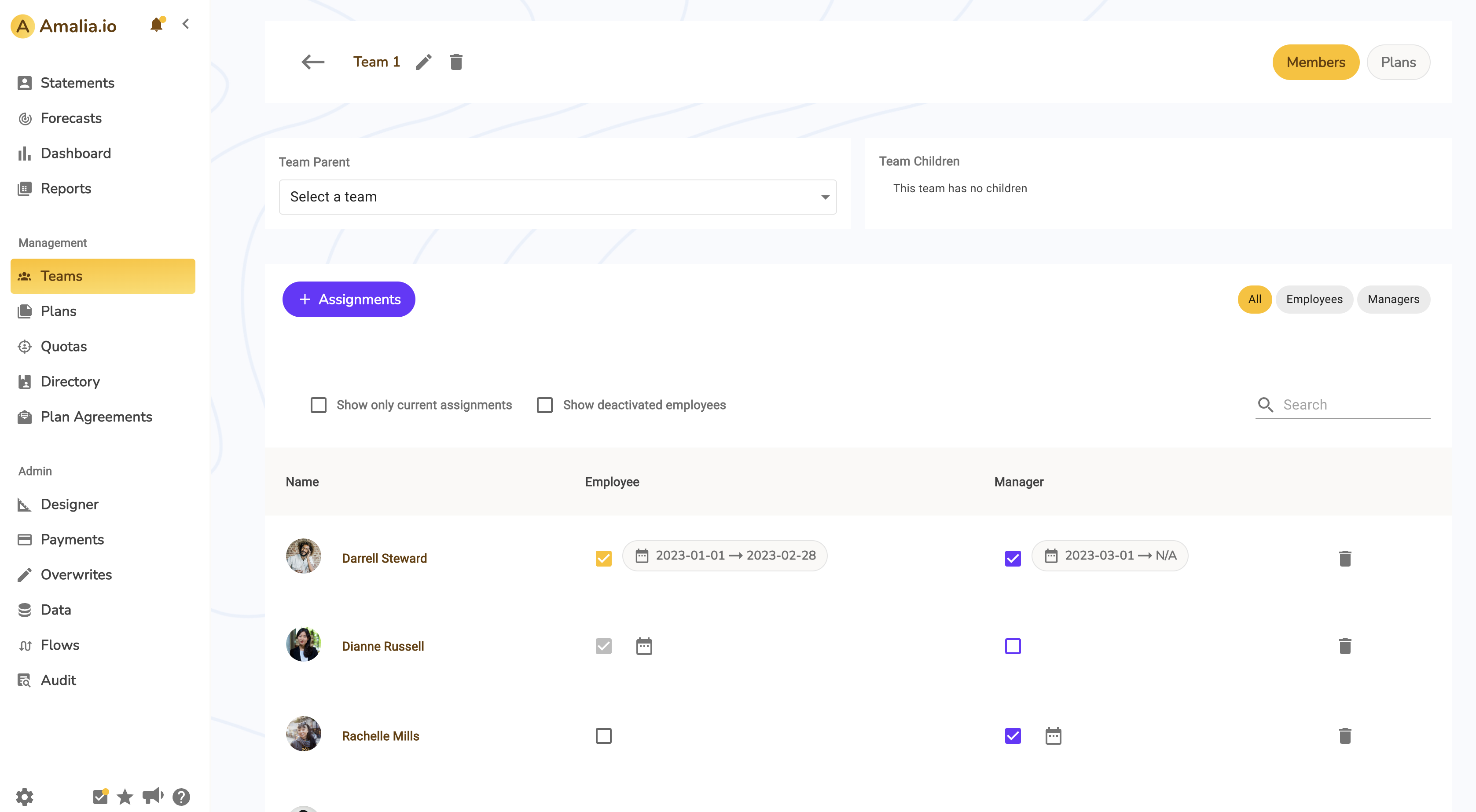
Task: Open the settings gear icon
Action: [25, 796]
